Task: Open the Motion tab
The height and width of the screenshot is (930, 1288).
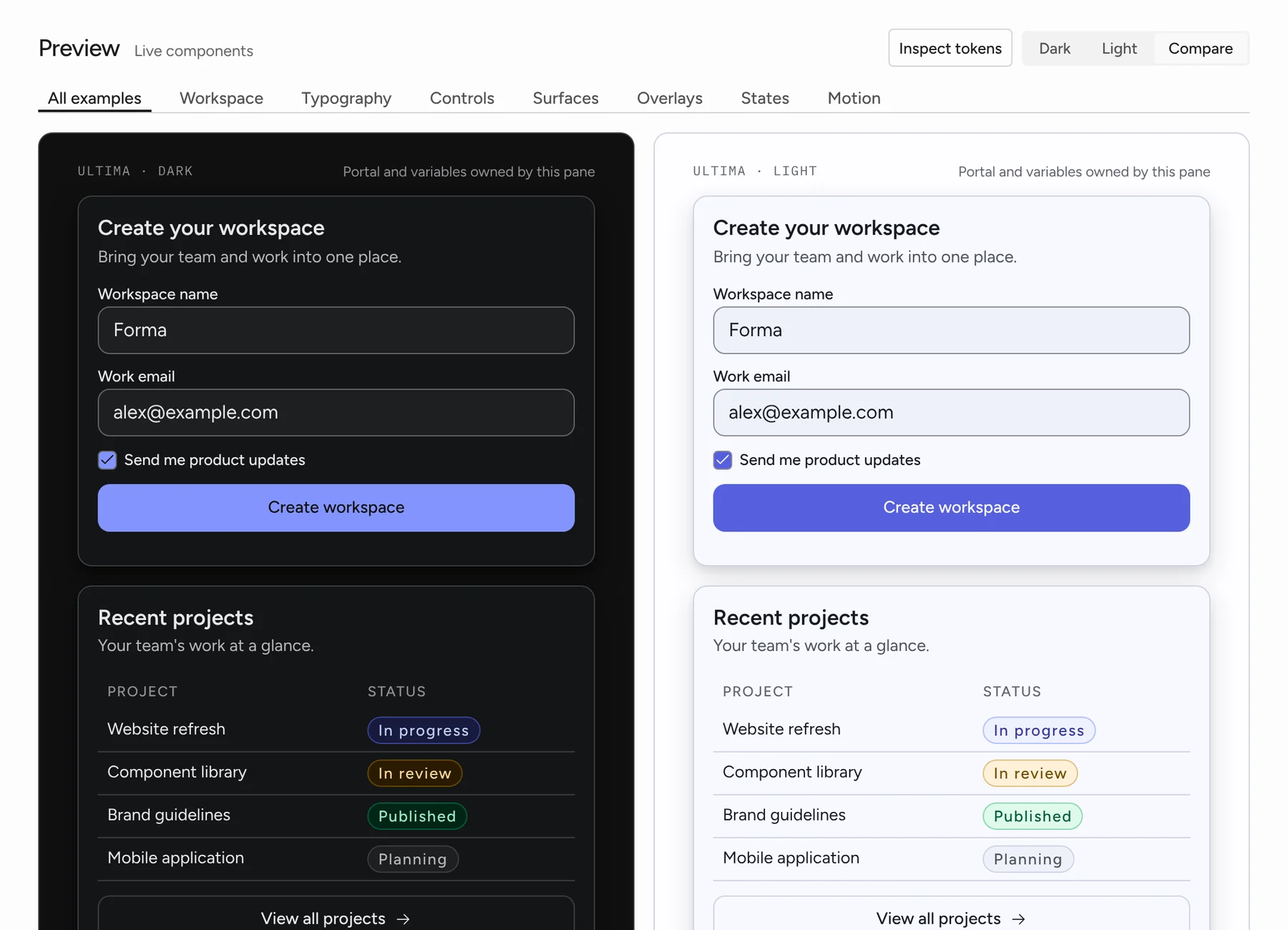Action: point(854,98)
